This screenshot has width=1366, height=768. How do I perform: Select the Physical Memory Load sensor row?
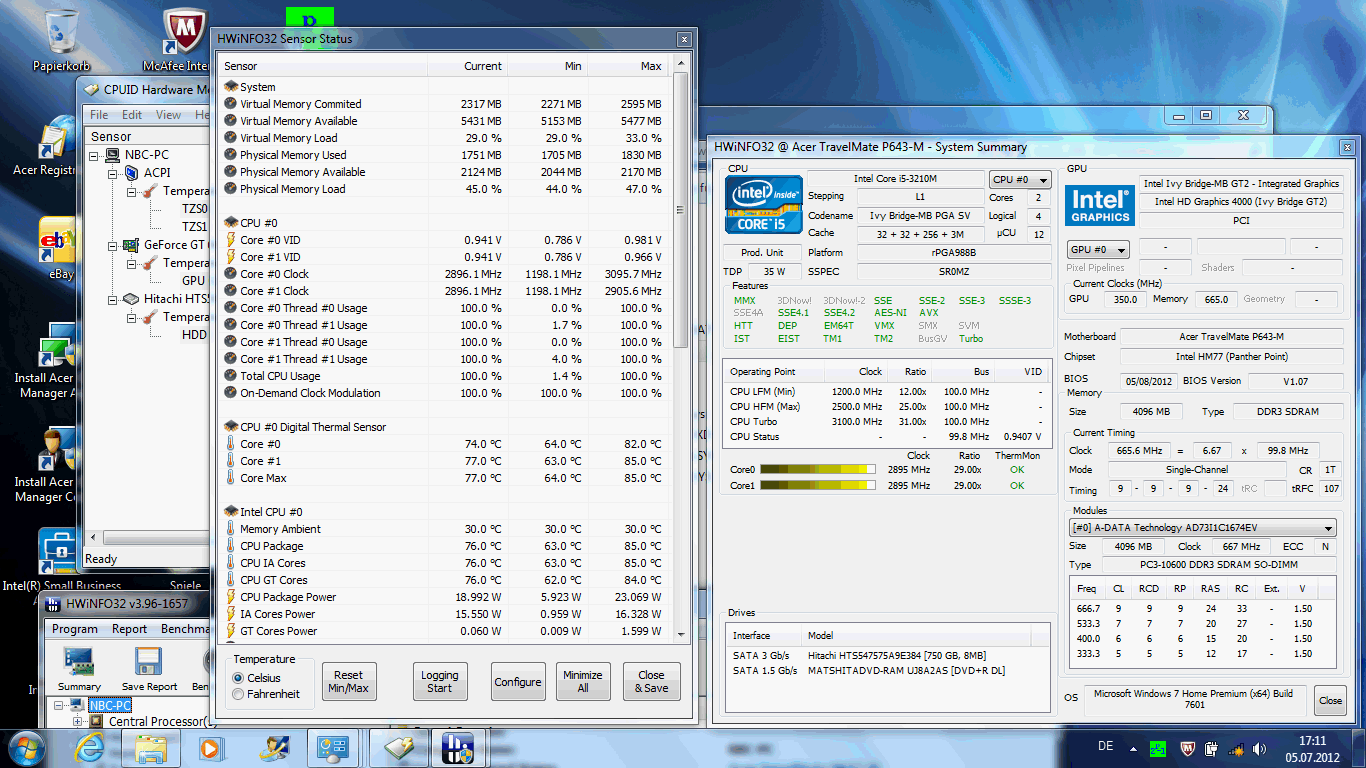pyautogui.click(x=444, y=189)
